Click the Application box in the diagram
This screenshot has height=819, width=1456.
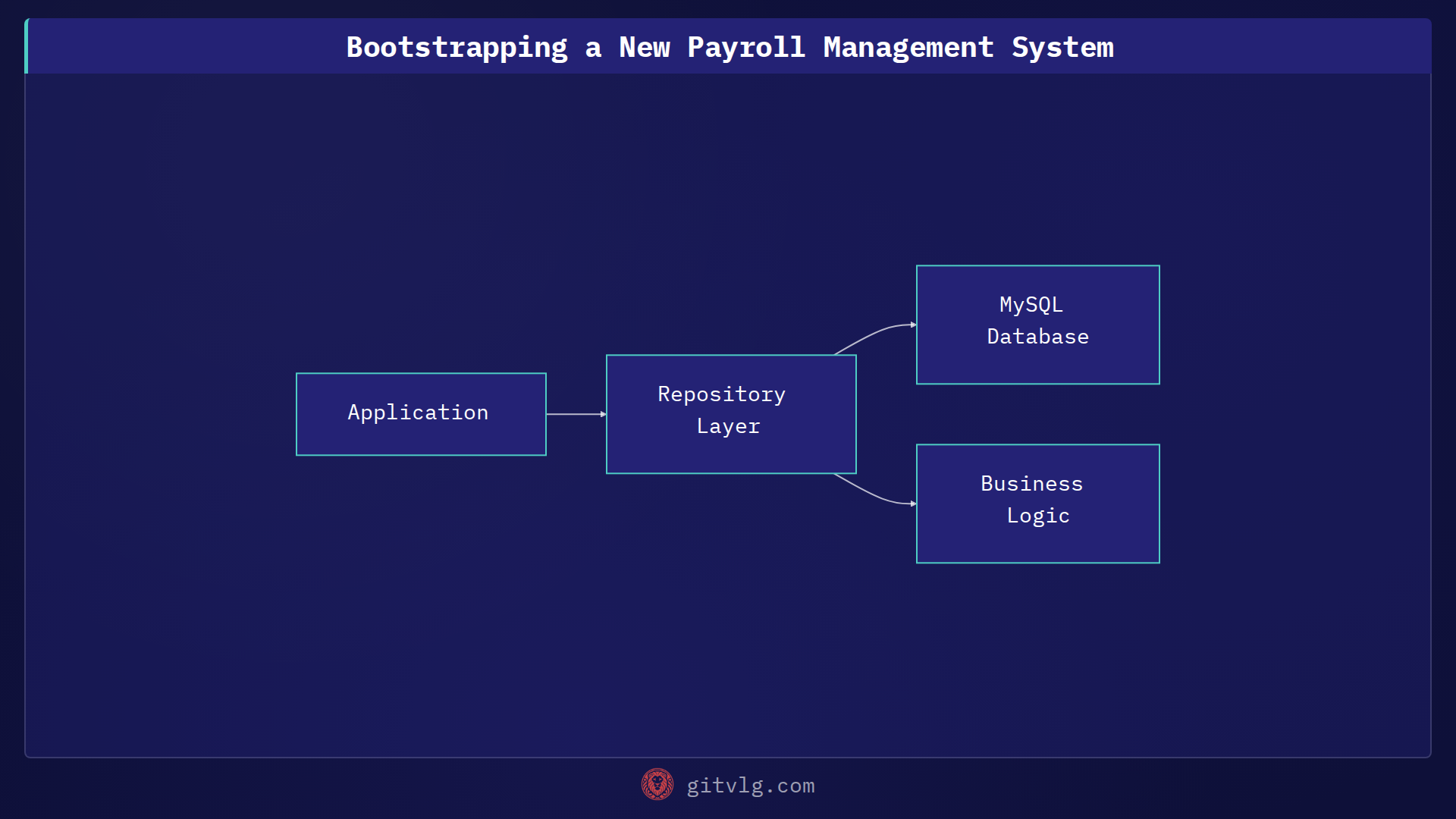point(421,414)
